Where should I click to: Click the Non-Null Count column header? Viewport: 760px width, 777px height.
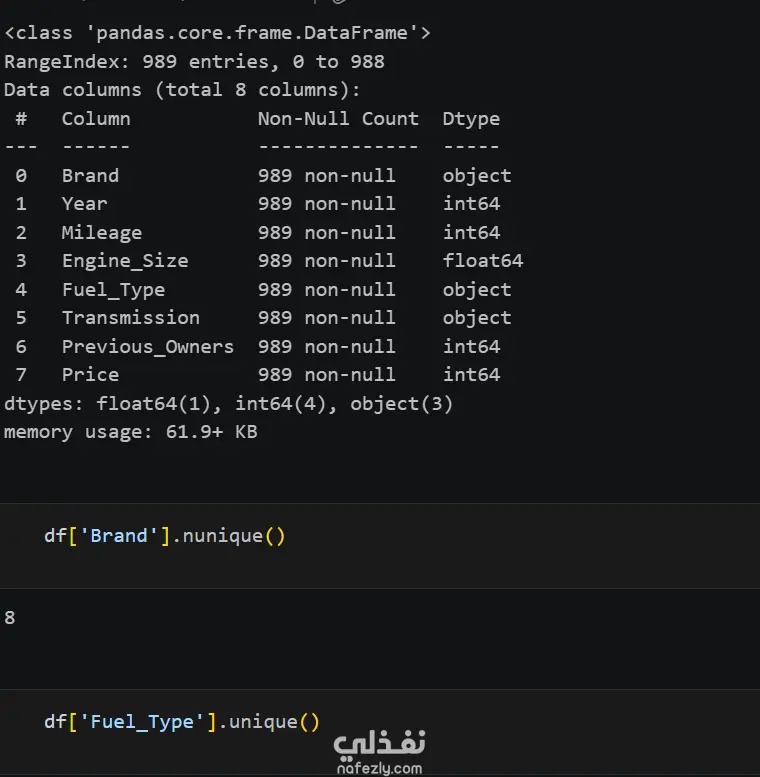point(338,119)
